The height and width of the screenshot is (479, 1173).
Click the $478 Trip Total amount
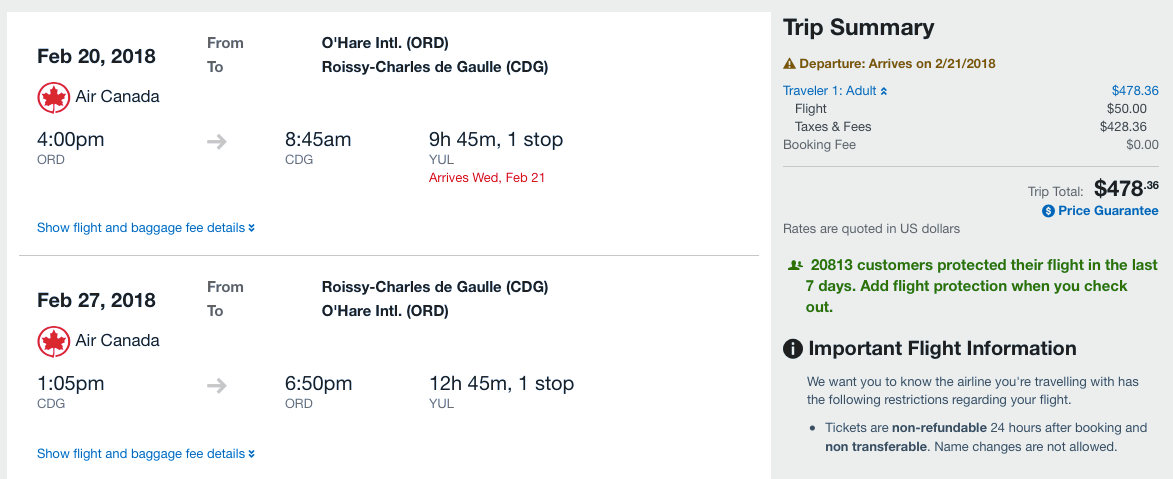(x=1127, y=188)
